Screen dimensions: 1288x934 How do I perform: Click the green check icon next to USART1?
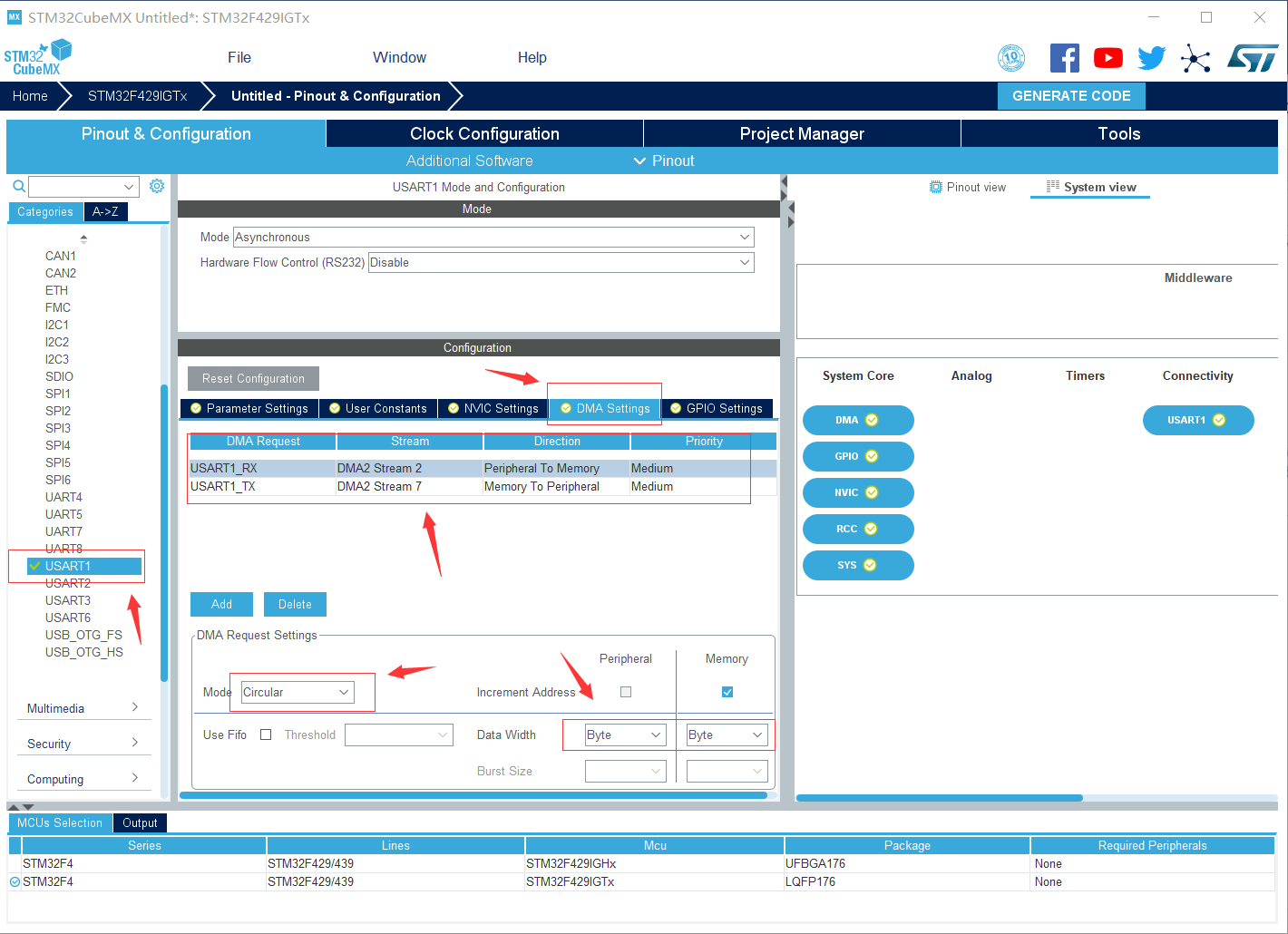(34, 566)
